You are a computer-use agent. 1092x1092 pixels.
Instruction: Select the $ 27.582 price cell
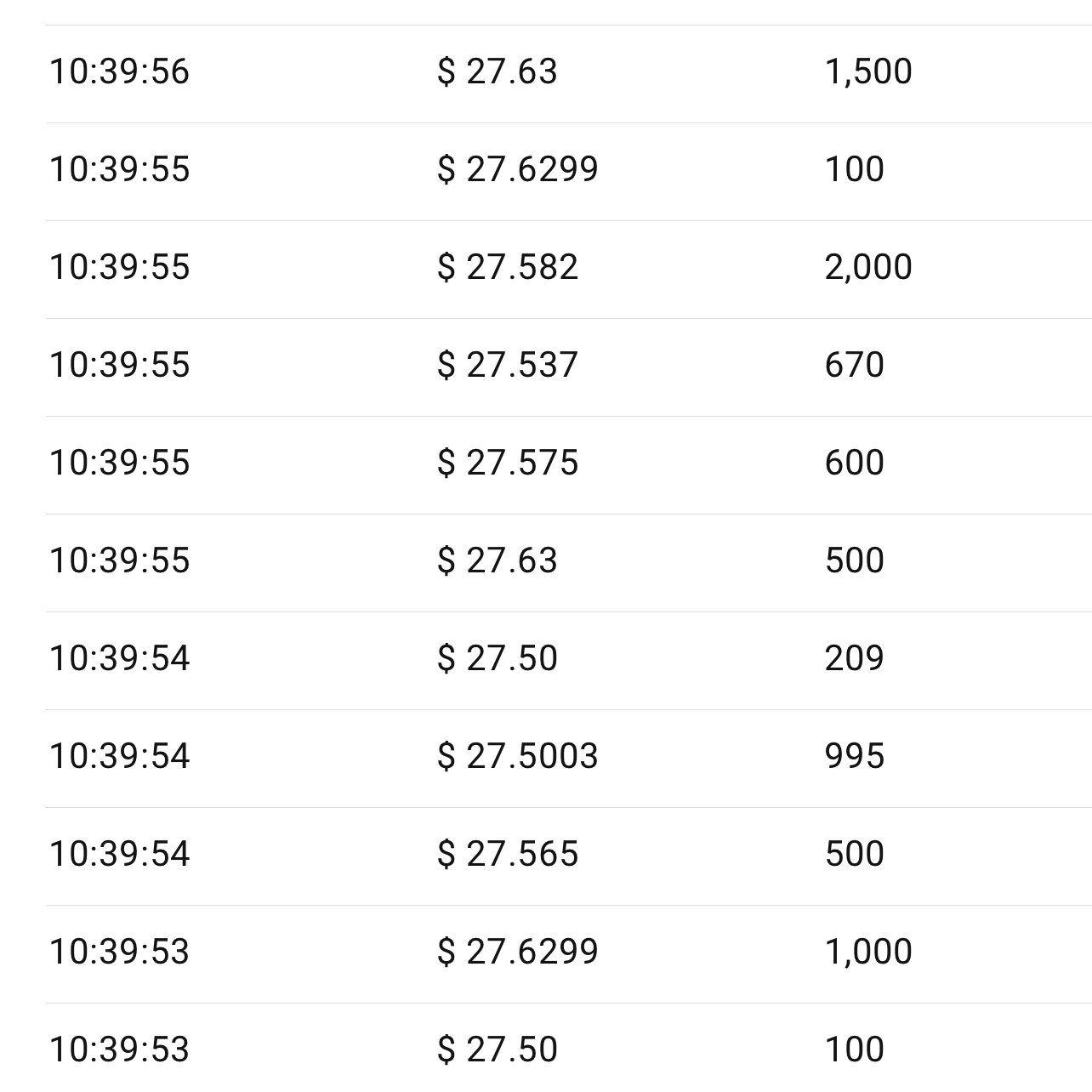[x=508, y=267]
